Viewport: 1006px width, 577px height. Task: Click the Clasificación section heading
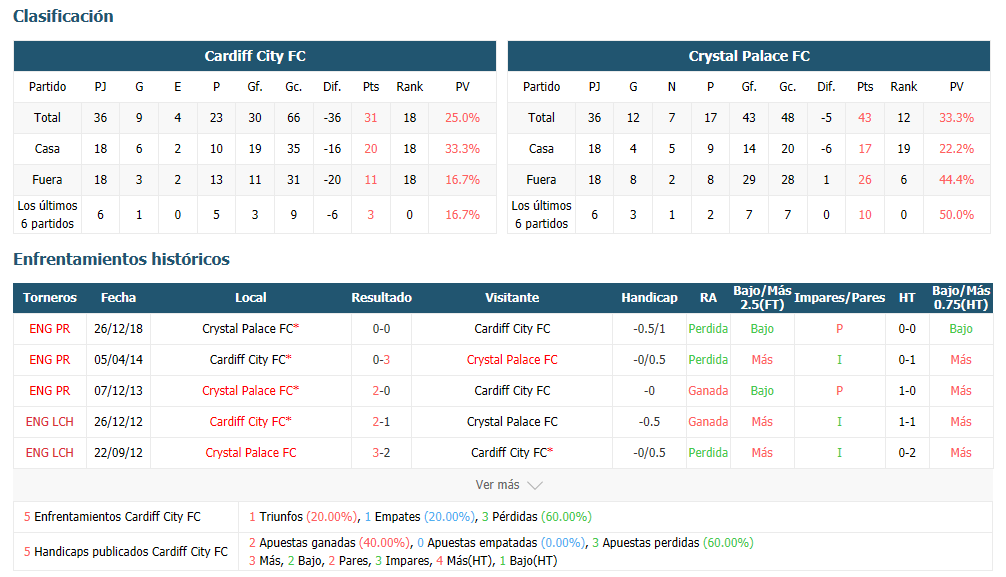pyautogui.click(x=63, y=16)
